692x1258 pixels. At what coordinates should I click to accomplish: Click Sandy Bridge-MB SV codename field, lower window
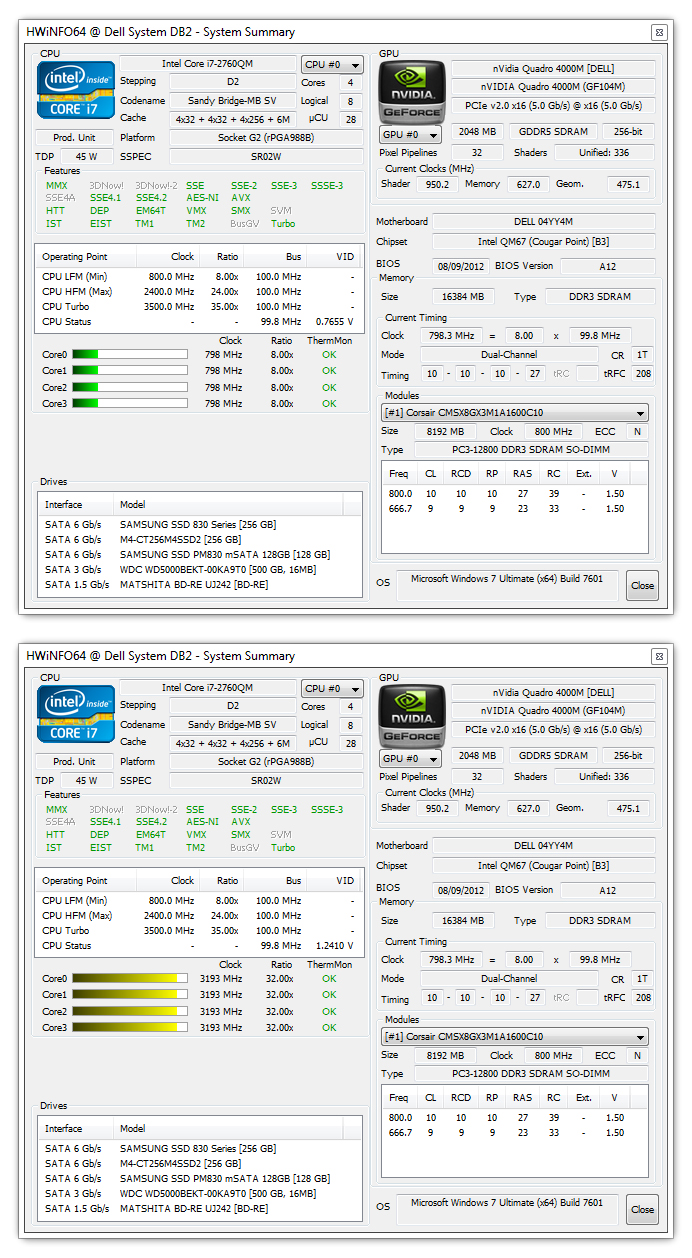click(x=231, y=725)
